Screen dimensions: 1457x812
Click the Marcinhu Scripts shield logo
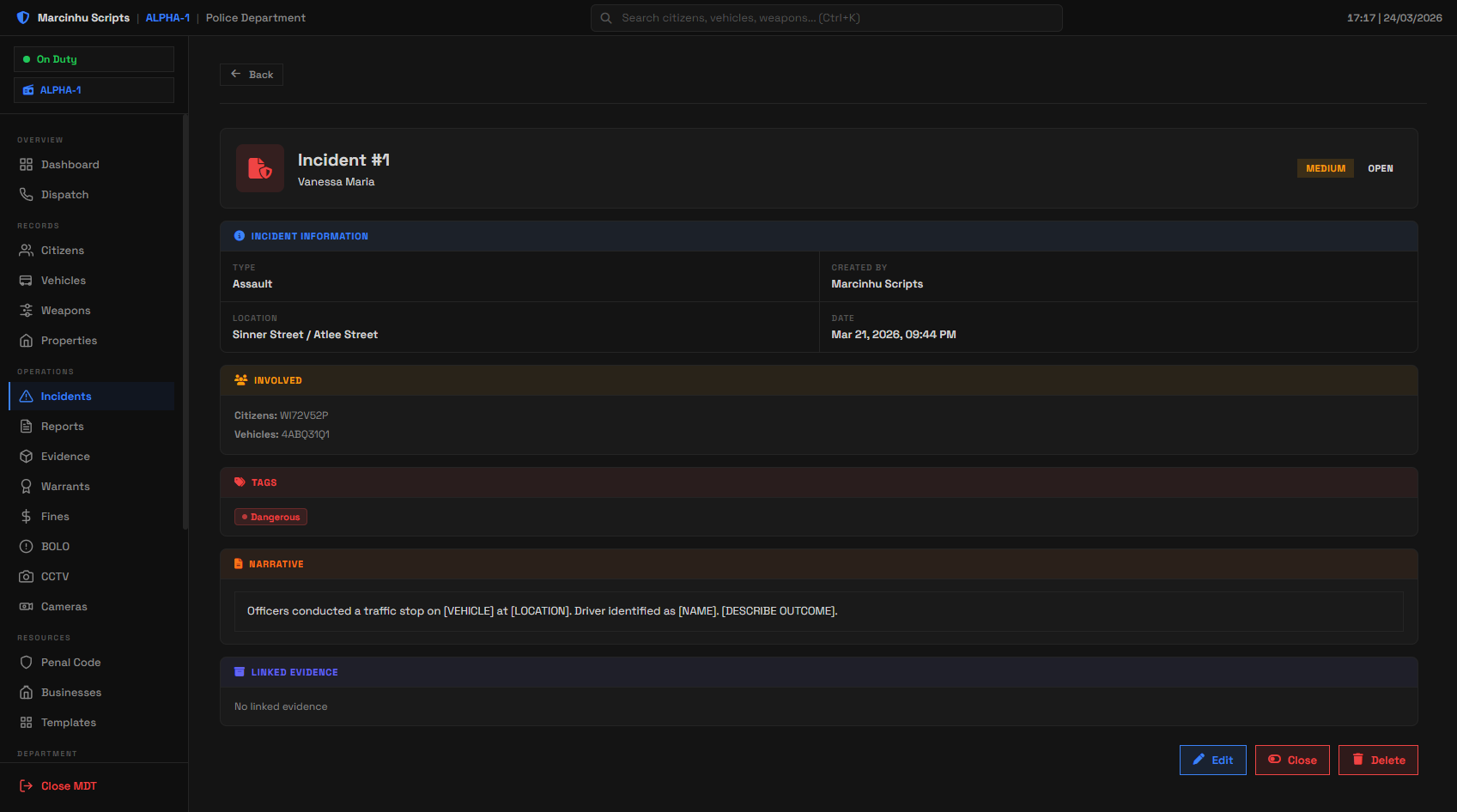click(x=23, y=18)
